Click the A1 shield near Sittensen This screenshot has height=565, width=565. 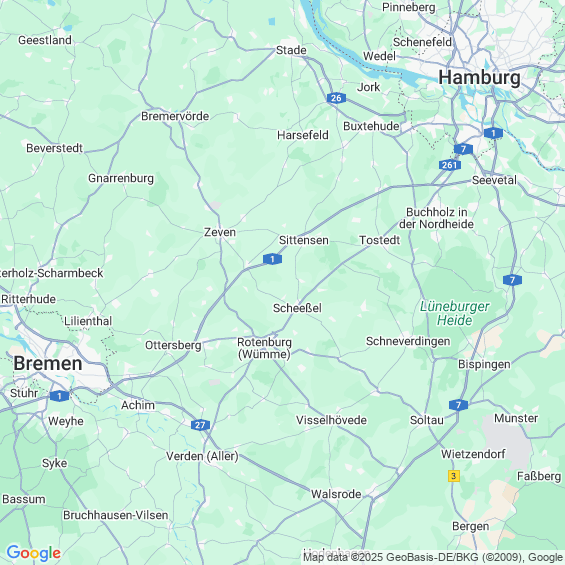pyautogui.click(x=272, y=259)
